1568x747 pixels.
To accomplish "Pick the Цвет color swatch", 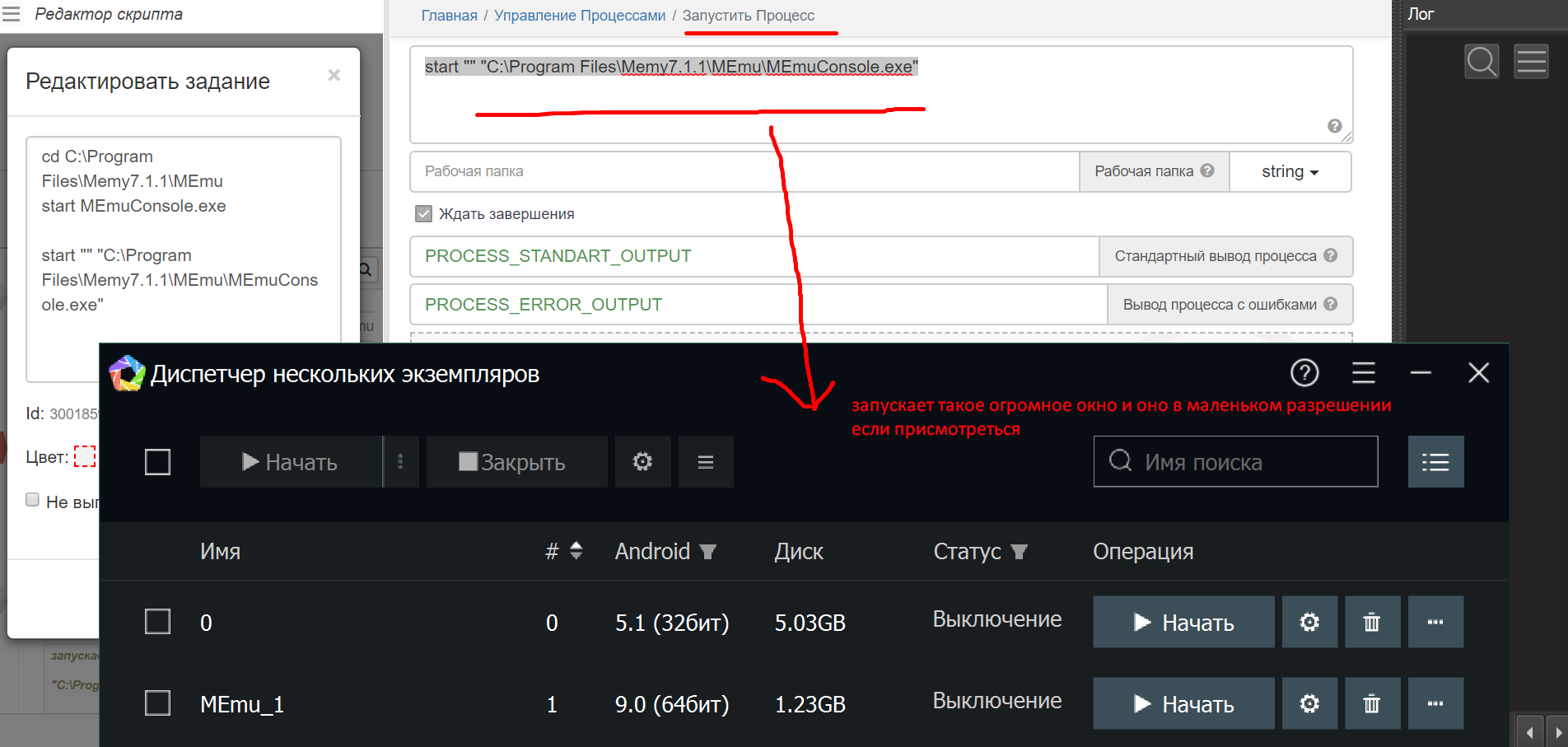I will (85, 456).
